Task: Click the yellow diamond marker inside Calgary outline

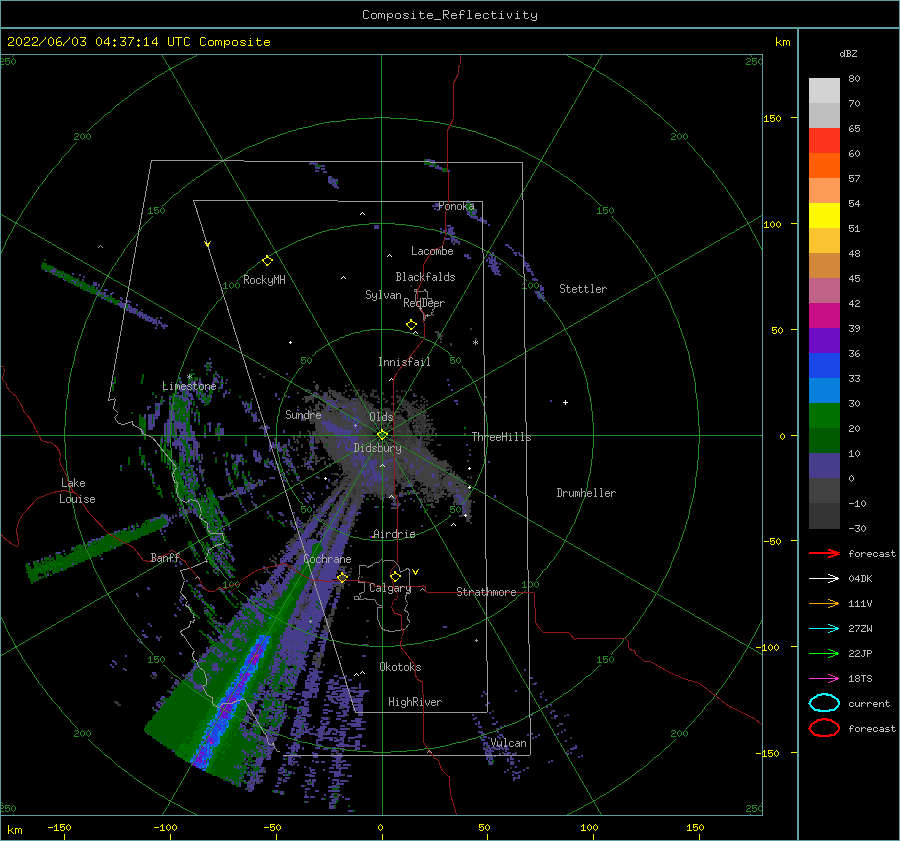Action: click(395, 576)
